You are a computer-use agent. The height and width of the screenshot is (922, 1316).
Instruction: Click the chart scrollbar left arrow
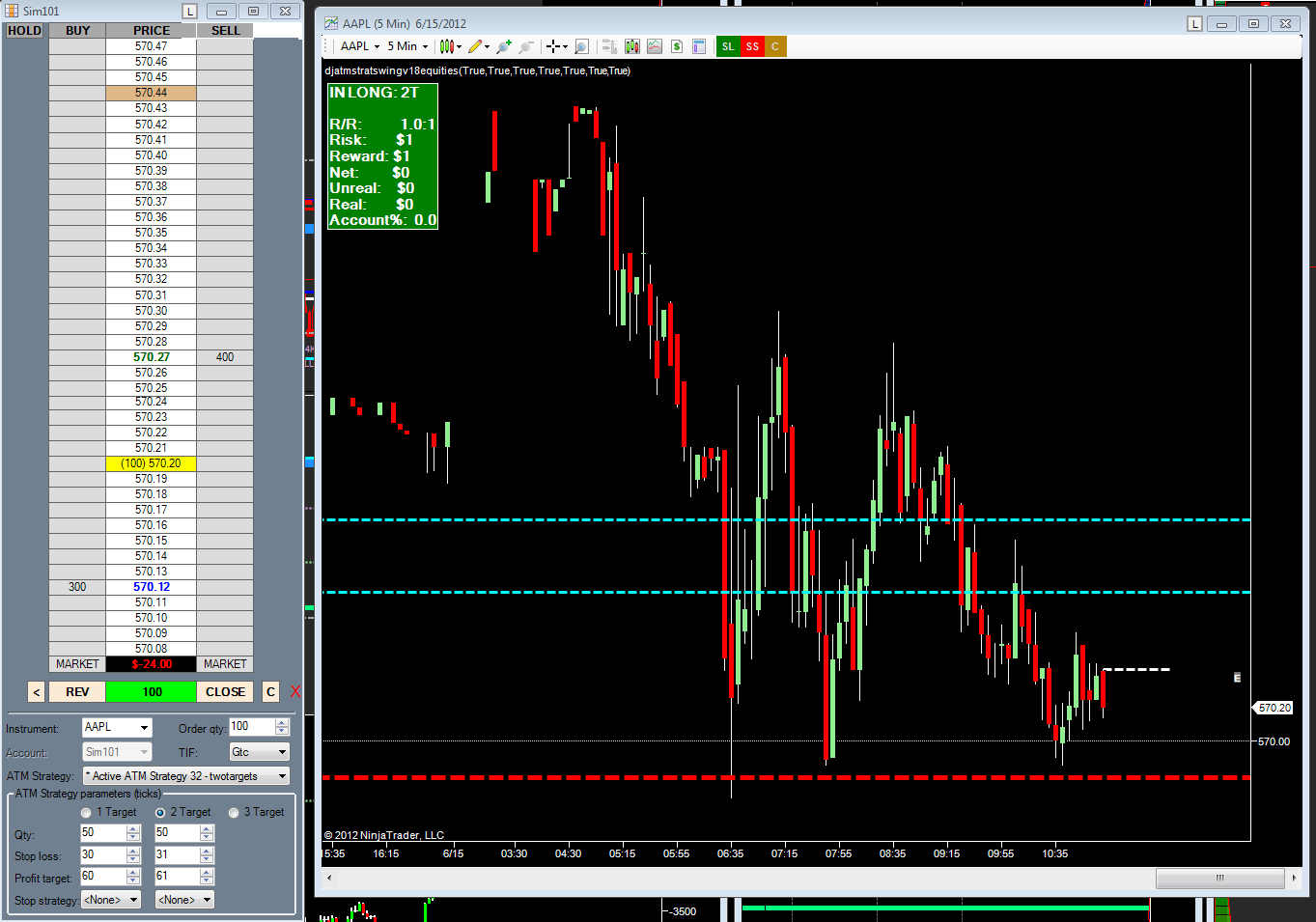pyautogui.click(x=329, y=878)
